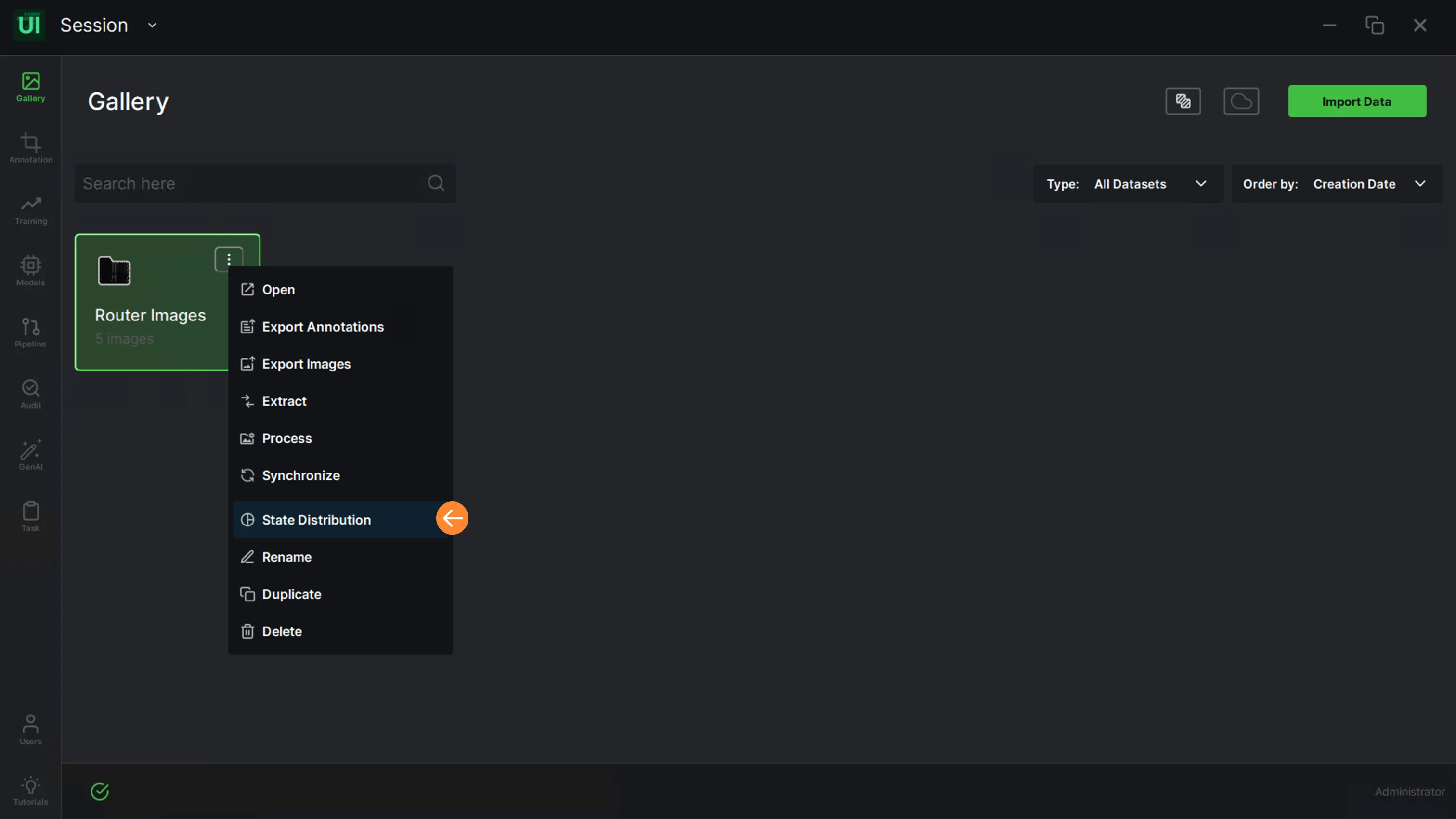Go to the Audit sidebar section
This screenshot has height=819, width=1456.
pos(30,394)
